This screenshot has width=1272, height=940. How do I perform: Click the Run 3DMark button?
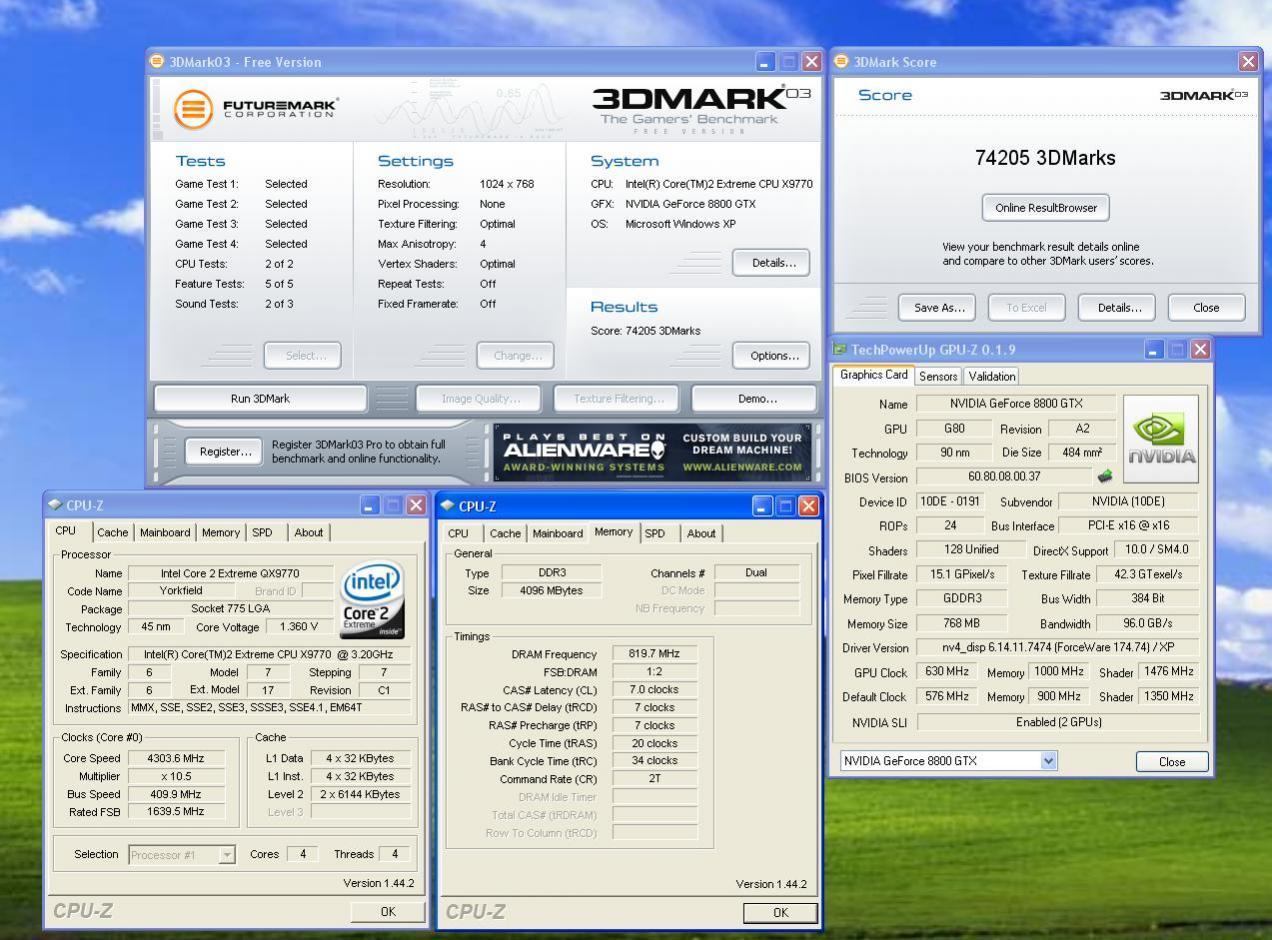coord(260,399)
